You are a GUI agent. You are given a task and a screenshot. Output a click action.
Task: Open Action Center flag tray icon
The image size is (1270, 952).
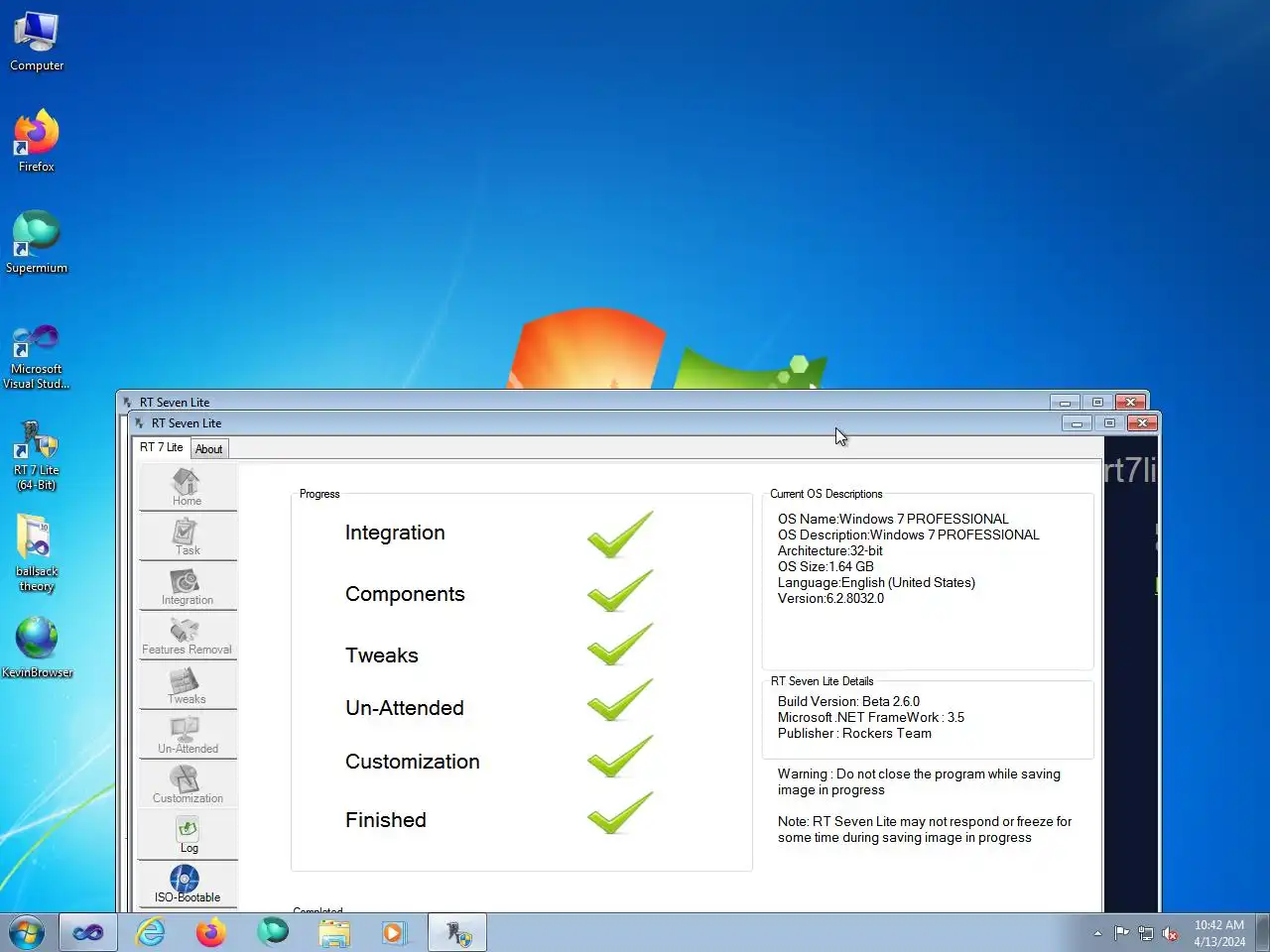tap(1122, 933)
